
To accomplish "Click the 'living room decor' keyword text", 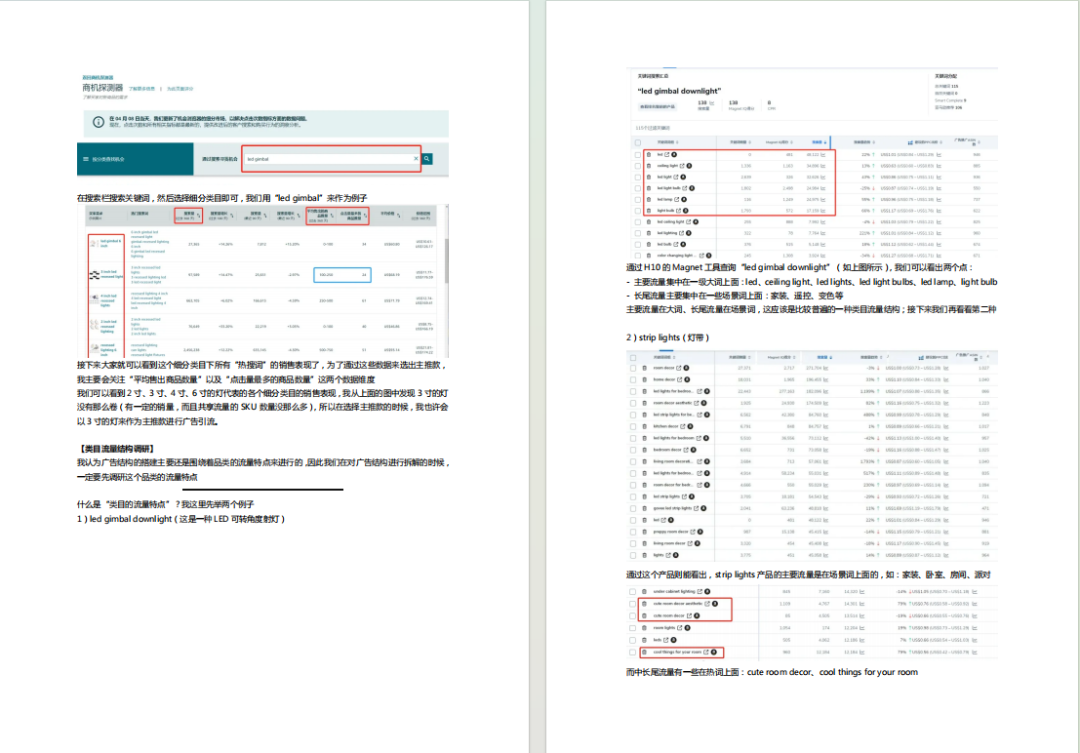I will coord(668,544).
